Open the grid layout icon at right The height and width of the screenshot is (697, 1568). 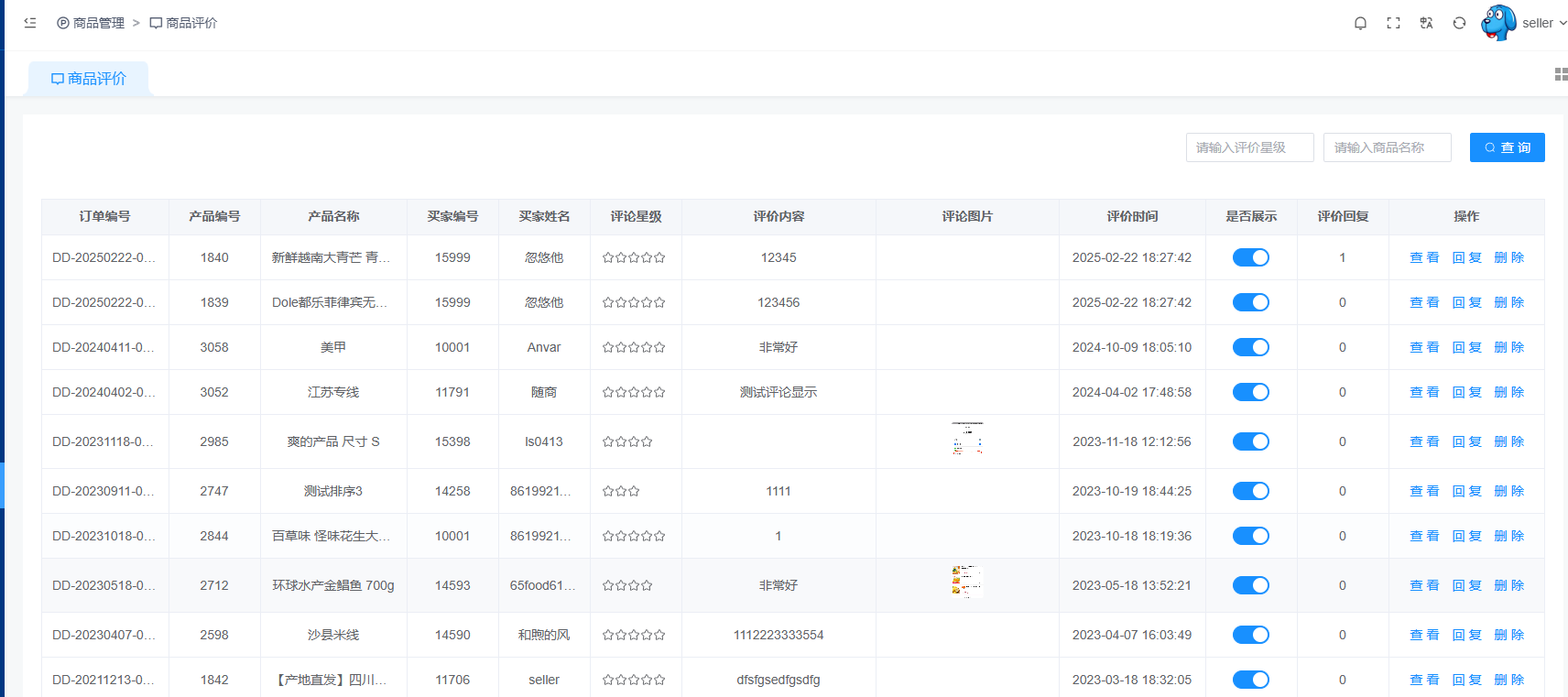tap(1561, 74)
